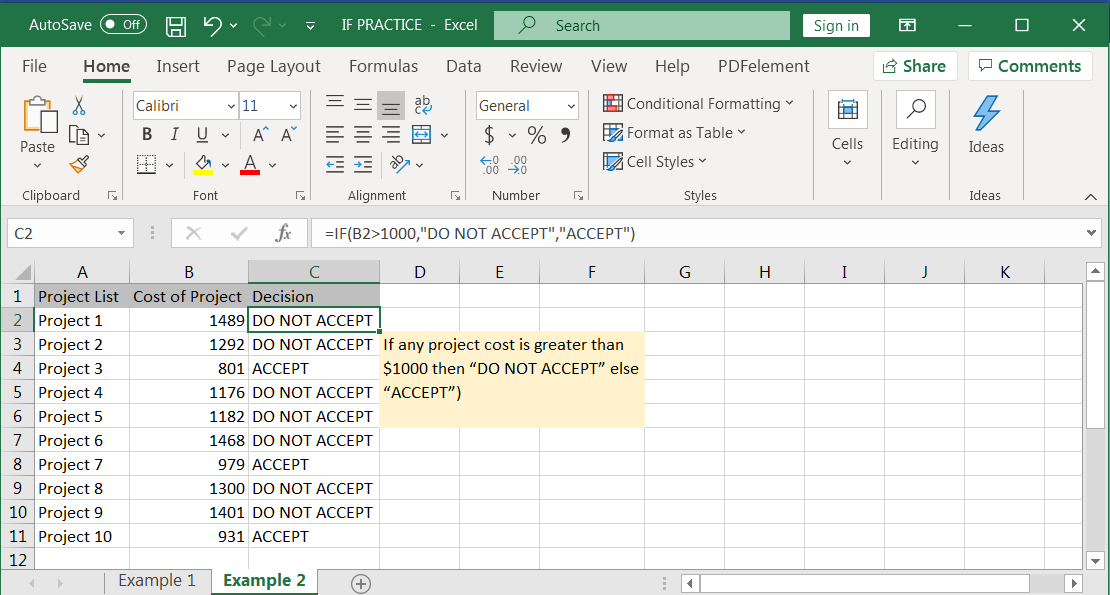Undo the last action
Viewport: 1110px width, 595px height.
[212, 25]
